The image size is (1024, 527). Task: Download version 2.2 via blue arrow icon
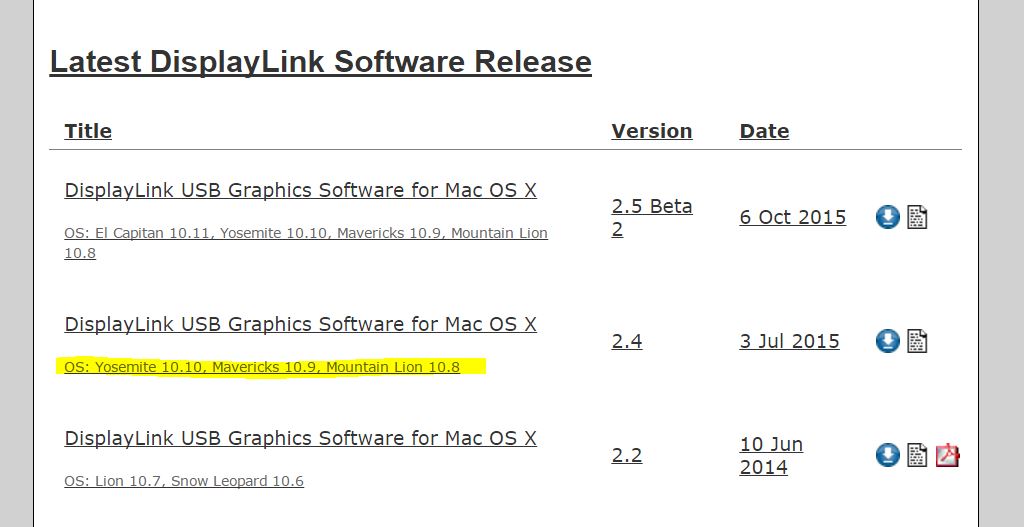(x=888, y=455)
